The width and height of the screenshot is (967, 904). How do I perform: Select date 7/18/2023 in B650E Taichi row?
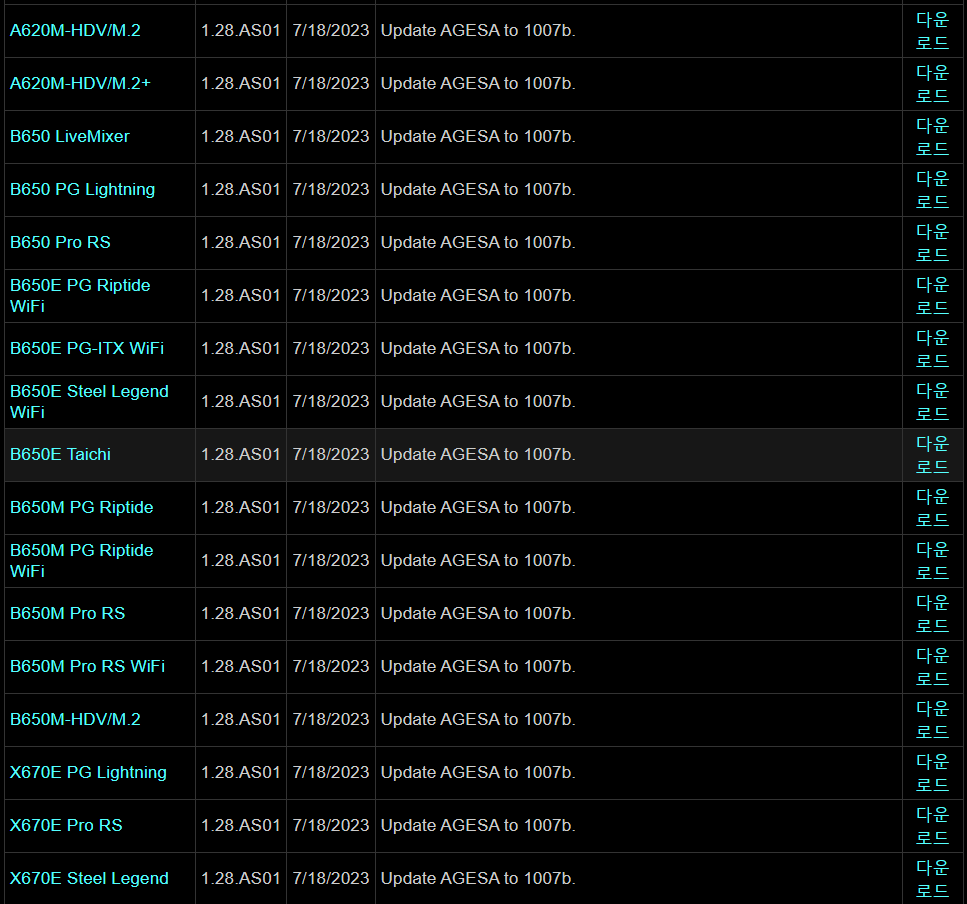pyautogui.click(x=331, y=454)
